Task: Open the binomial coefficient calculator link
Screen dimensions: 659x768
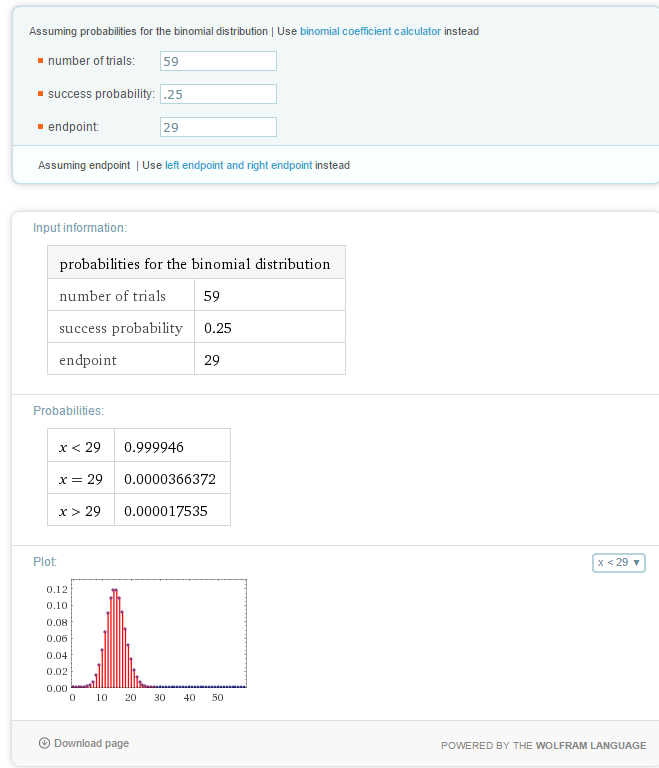Action: [370, 31]
